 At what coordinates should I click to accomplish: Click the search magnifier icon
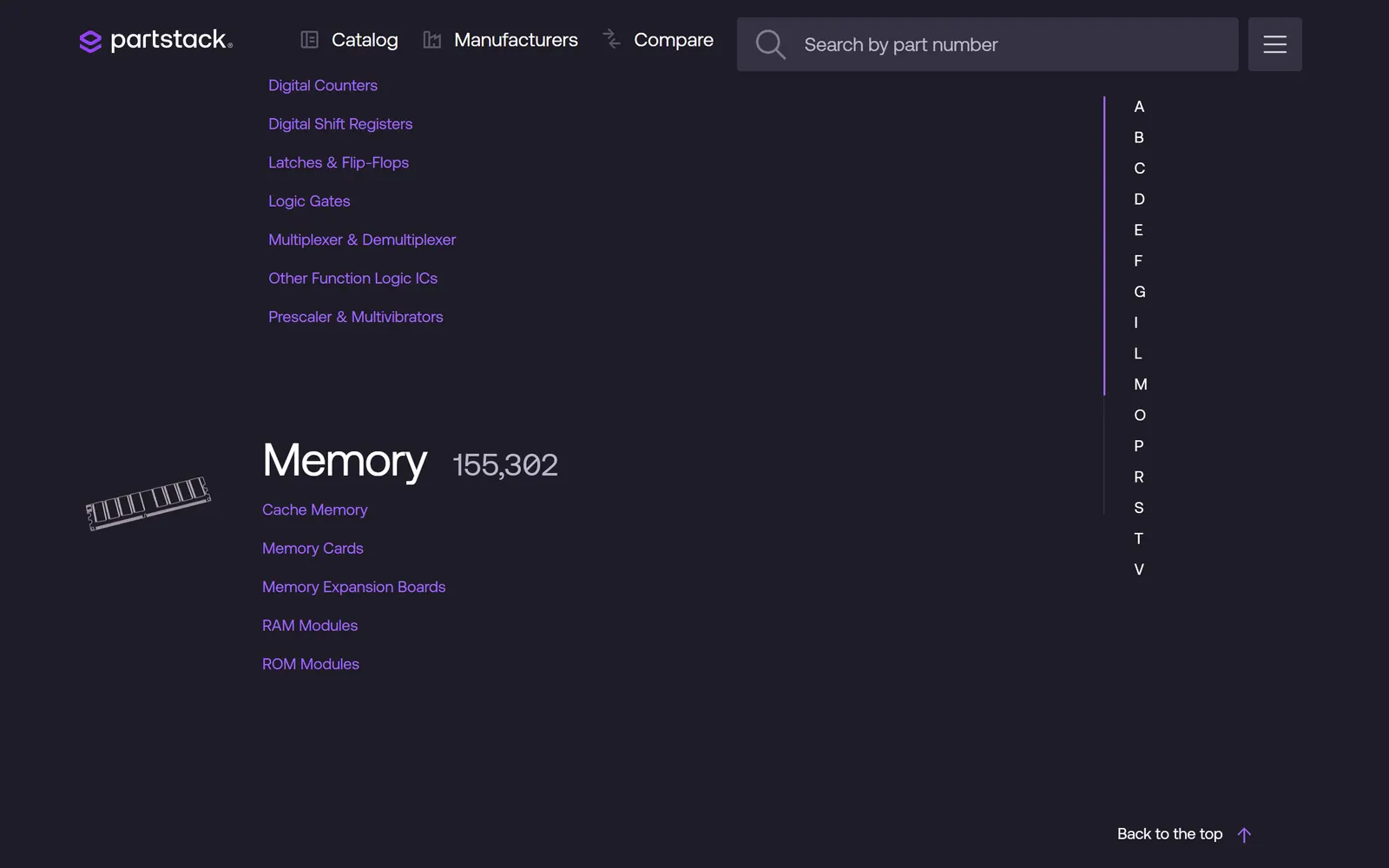point(770,44)
